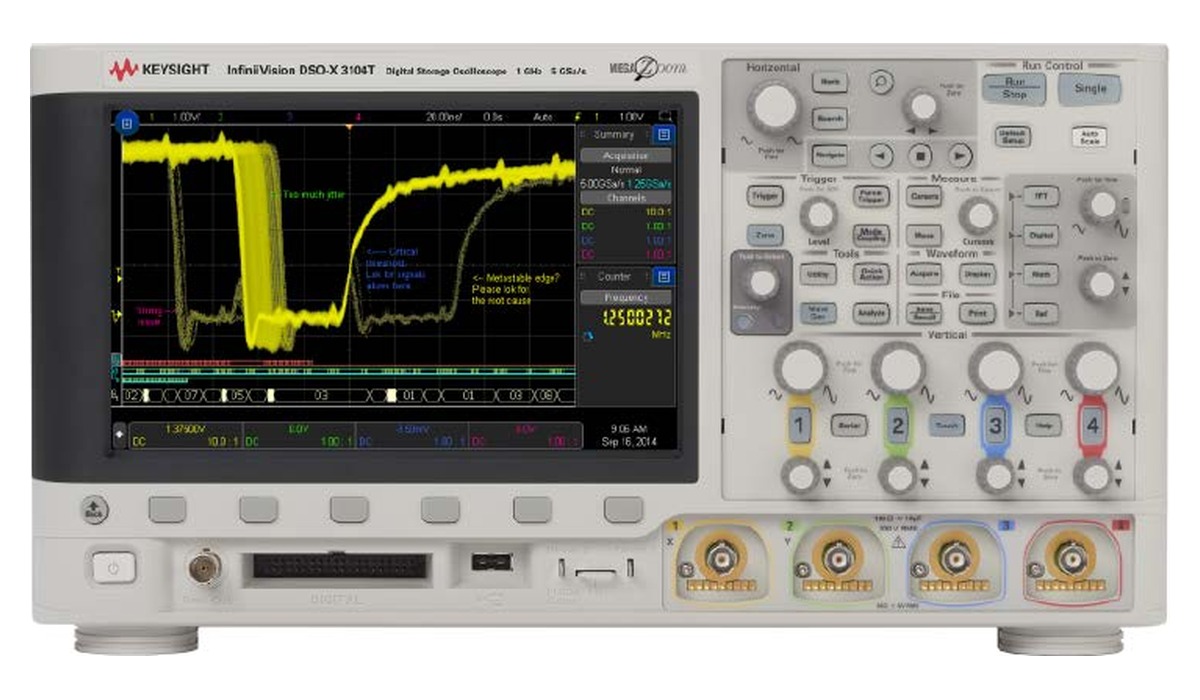The image size is (1200, 700).
Task: Click the Math key
Action: coord(1041,274)
